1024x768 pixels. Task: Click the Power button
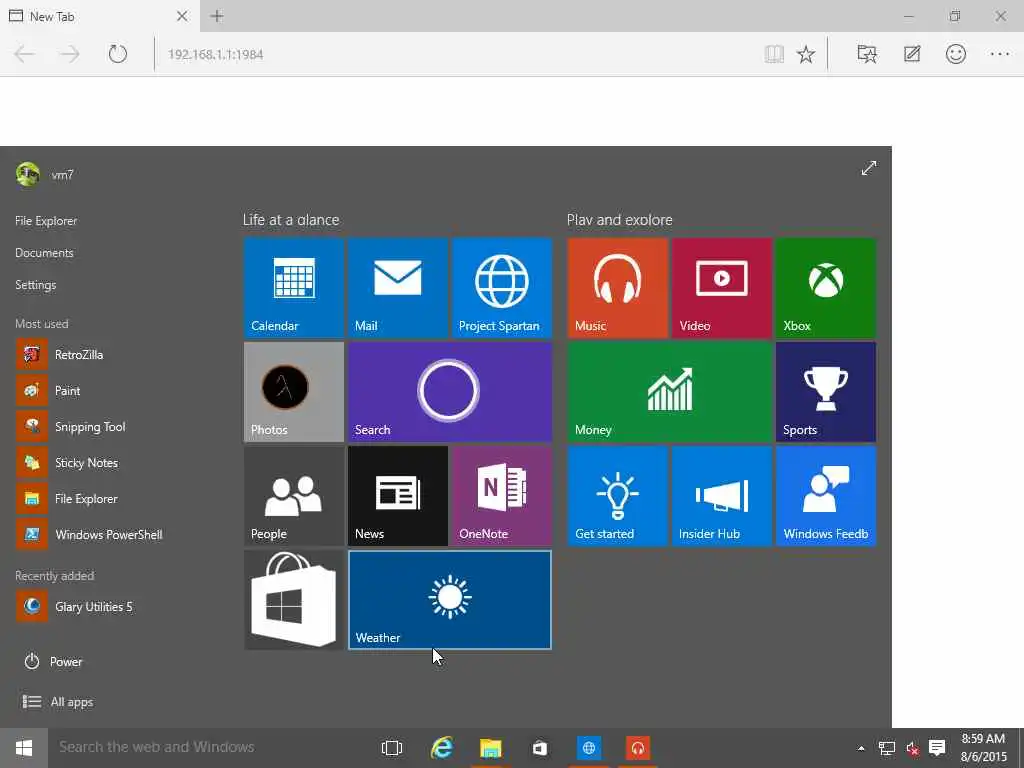(53, 662)
